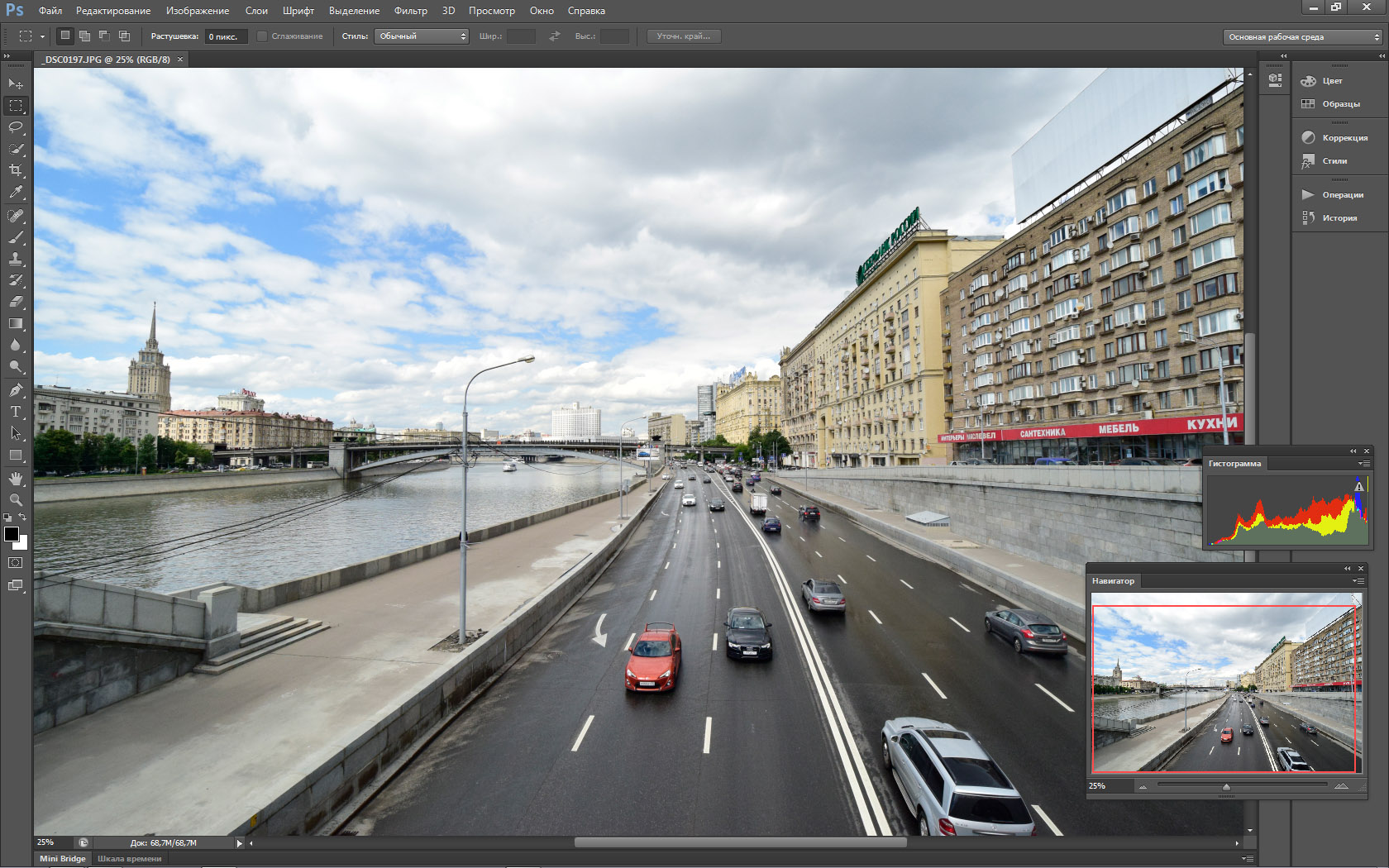Select the Gradient tool

pyautogui.click(x=16, y=323)
